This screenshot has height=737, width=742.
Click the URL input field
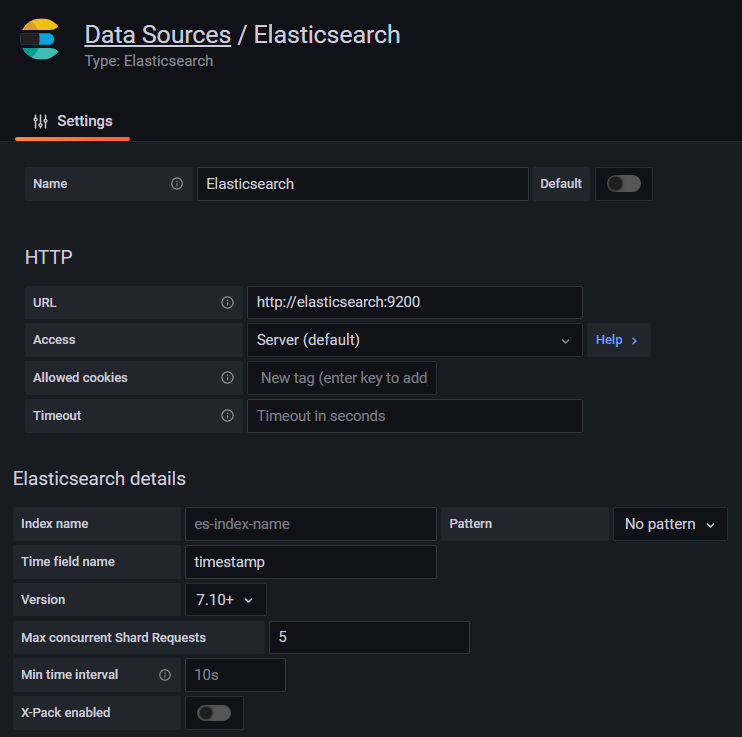click(x=415, y=302)
